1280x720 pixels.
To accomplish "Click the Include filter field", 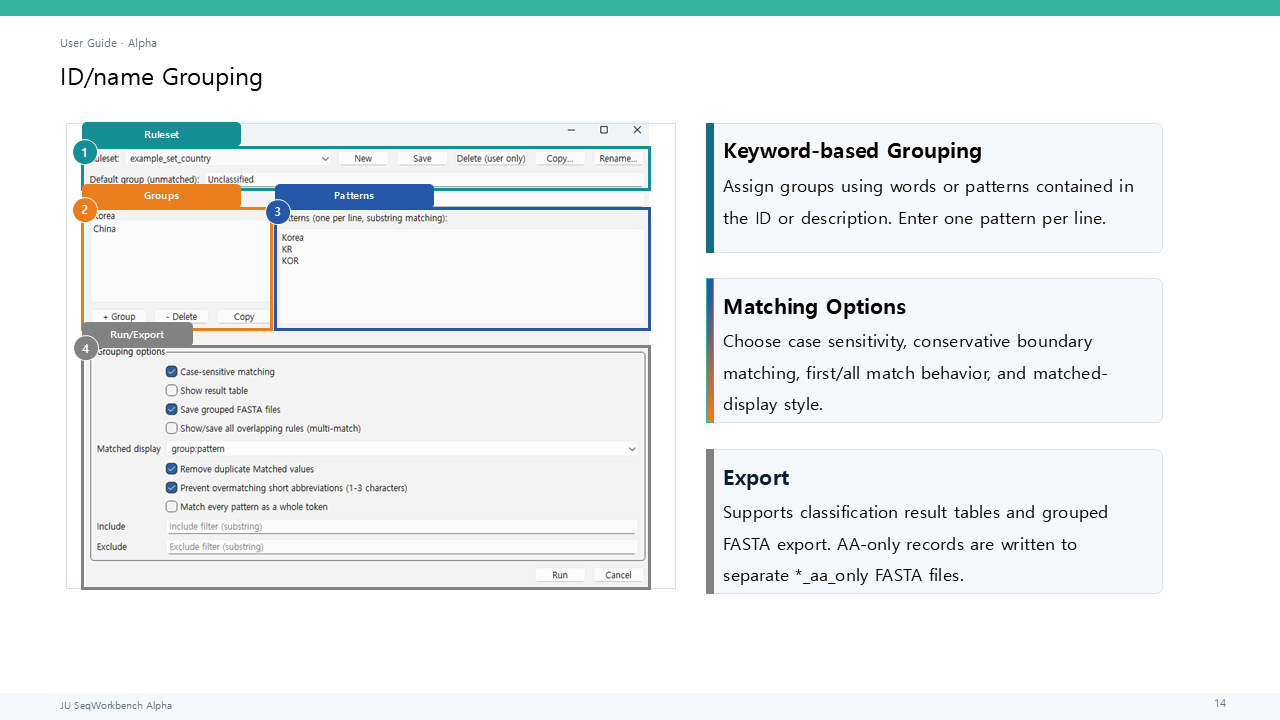I will click(401, 526).
